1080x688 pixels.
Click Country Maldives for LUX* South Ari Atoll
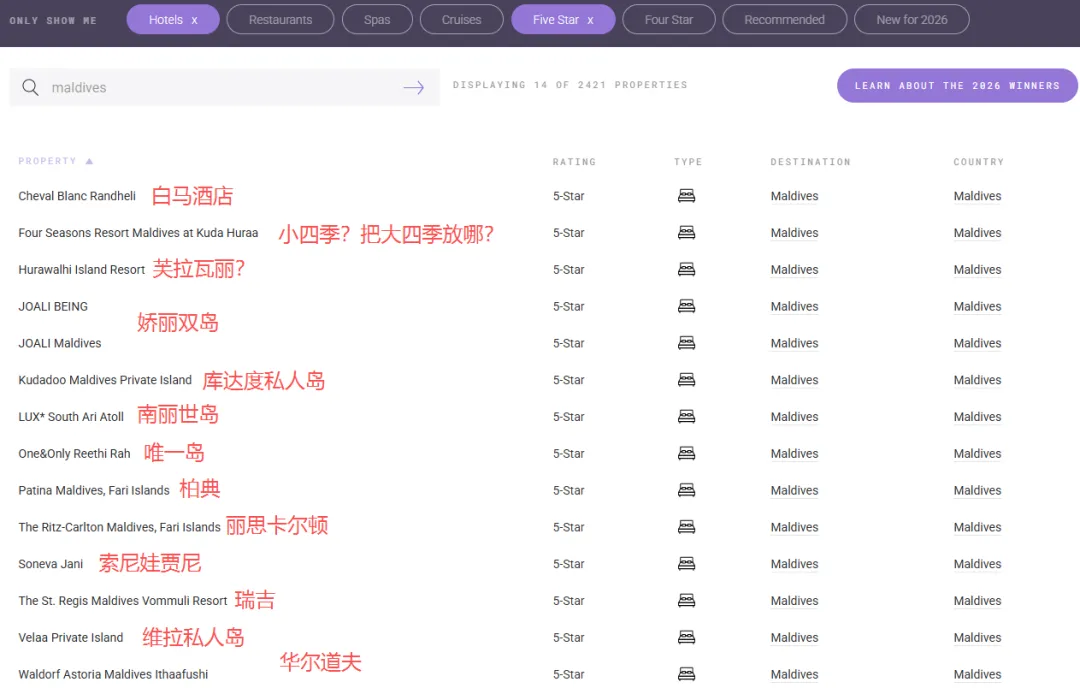tap(977, 417)
